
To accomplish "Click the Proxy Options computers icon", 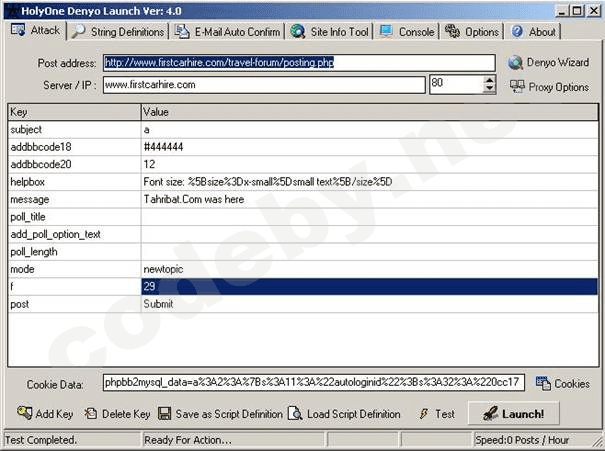I will point(517,86).
